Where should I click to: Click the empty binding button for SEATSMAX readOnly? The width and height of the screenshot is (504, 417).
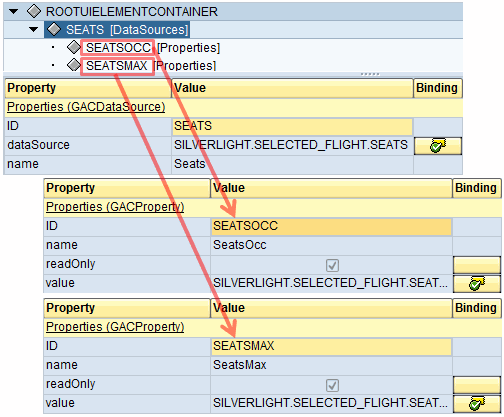477,385
